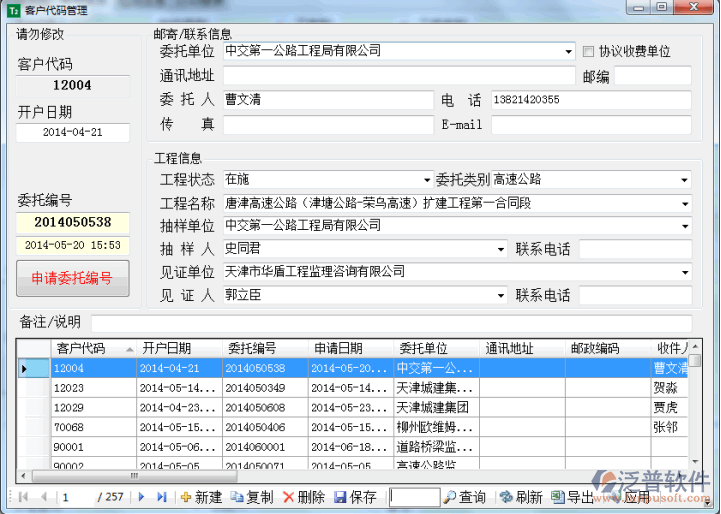Expand the 见证单位 combo box

point(684,272)
